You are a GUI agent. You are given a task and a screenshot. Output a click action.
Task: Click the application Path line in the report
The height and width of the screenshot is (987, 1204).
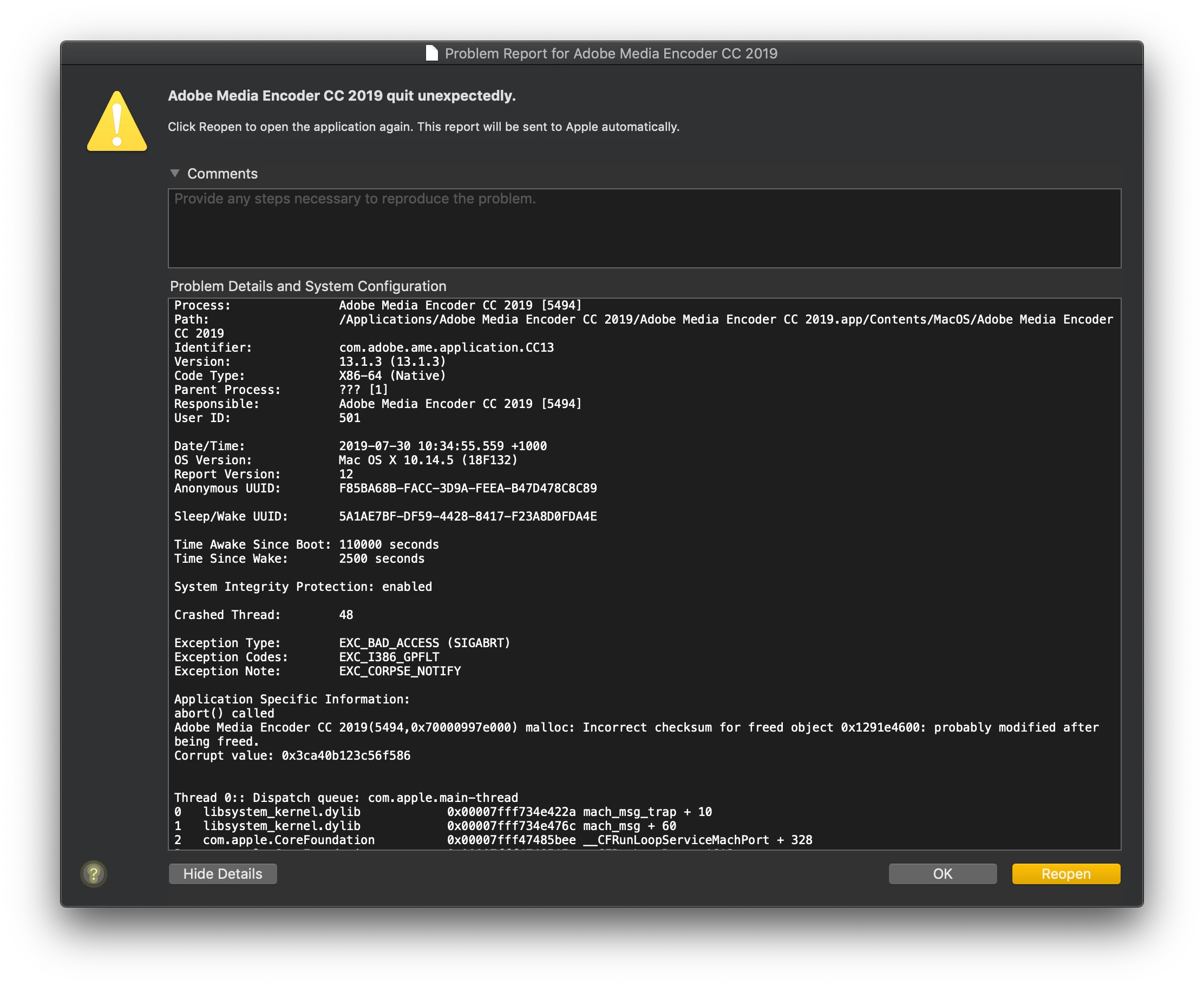tap(643, 319)
